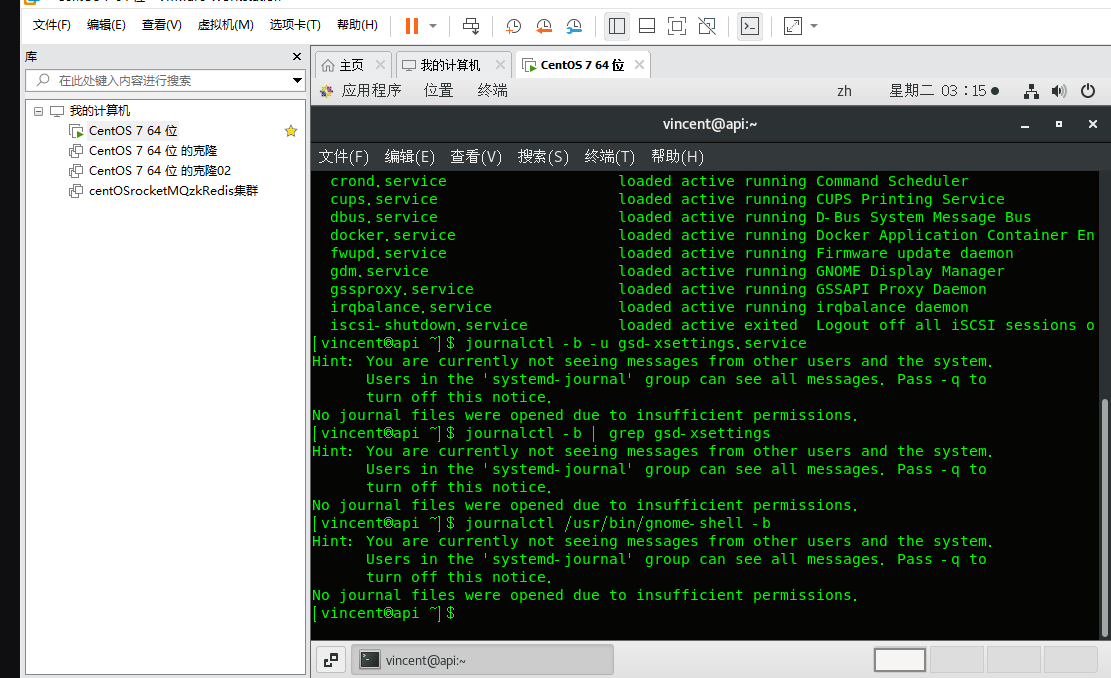Open stretch display dropdown arrow
1111x678 pixels.
[814, 26]
